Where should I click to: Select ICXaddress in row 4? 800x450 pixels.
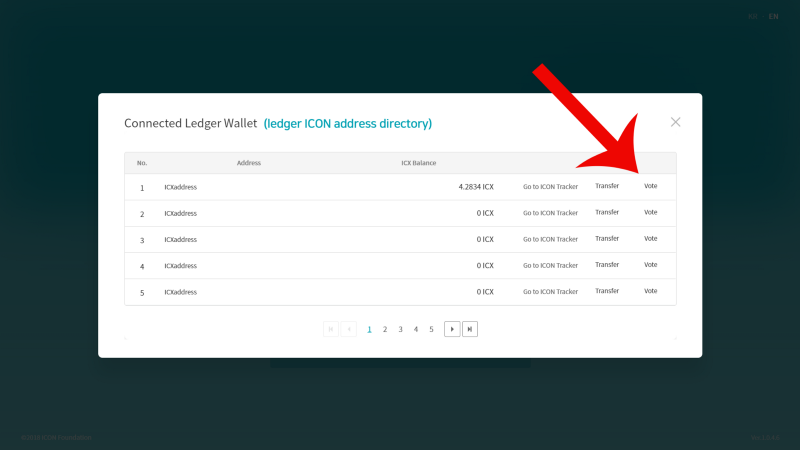point(181,266)
